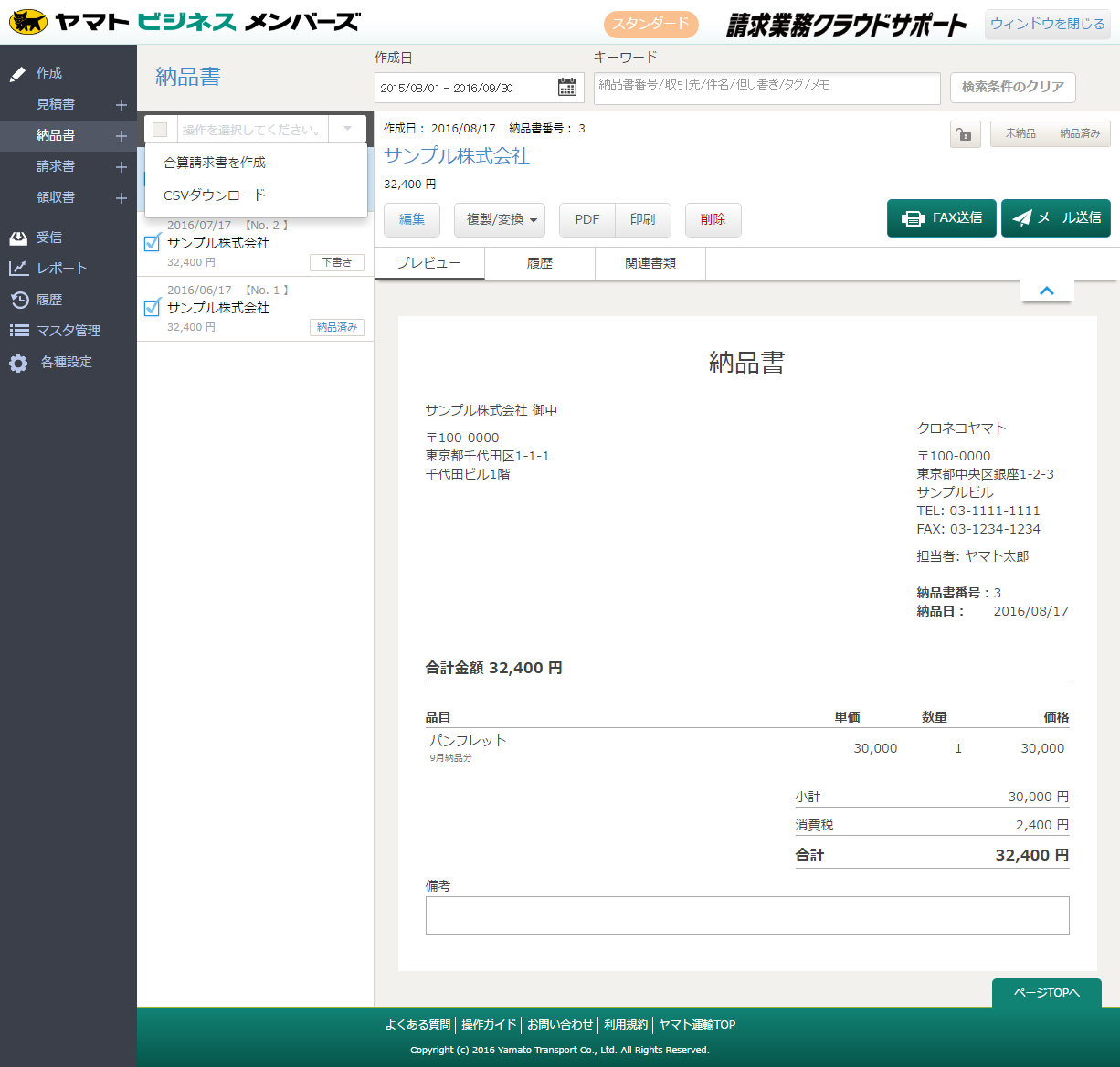Open the 複製/変換 dropdown

tap(500, 219)
